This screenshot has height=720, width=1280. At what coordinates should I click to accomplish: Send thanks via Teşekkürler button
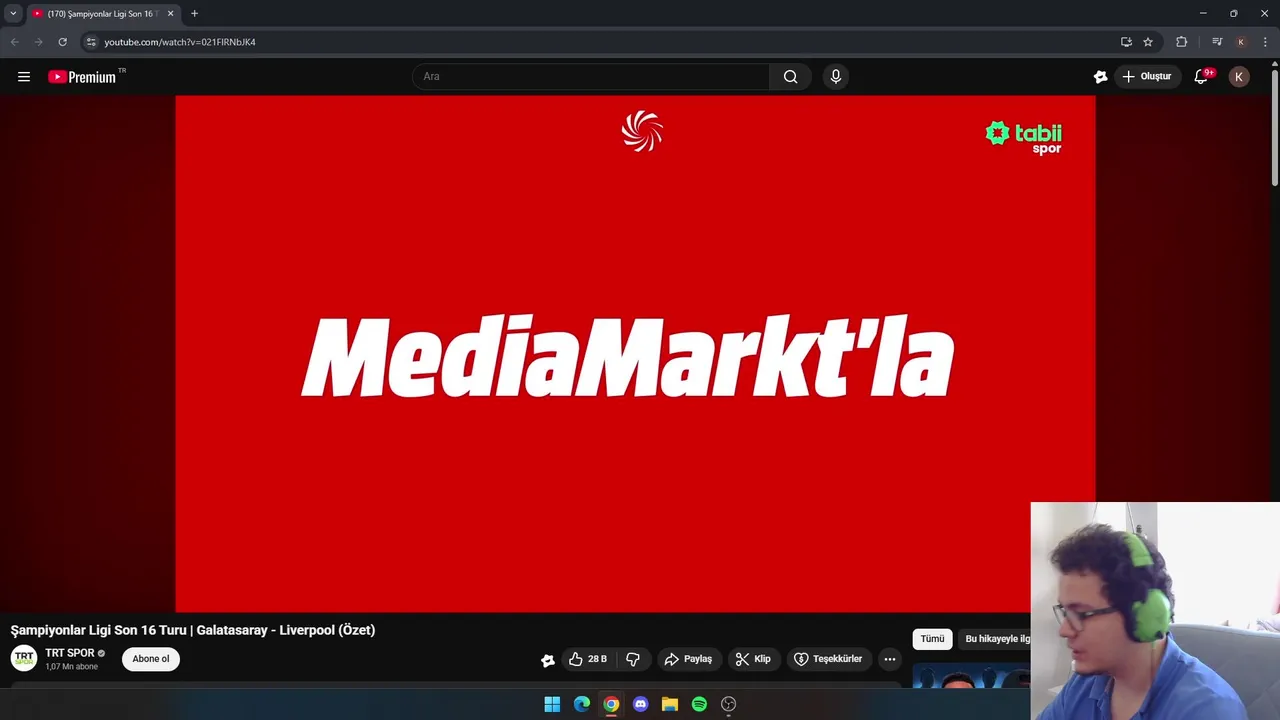point(828,659)
